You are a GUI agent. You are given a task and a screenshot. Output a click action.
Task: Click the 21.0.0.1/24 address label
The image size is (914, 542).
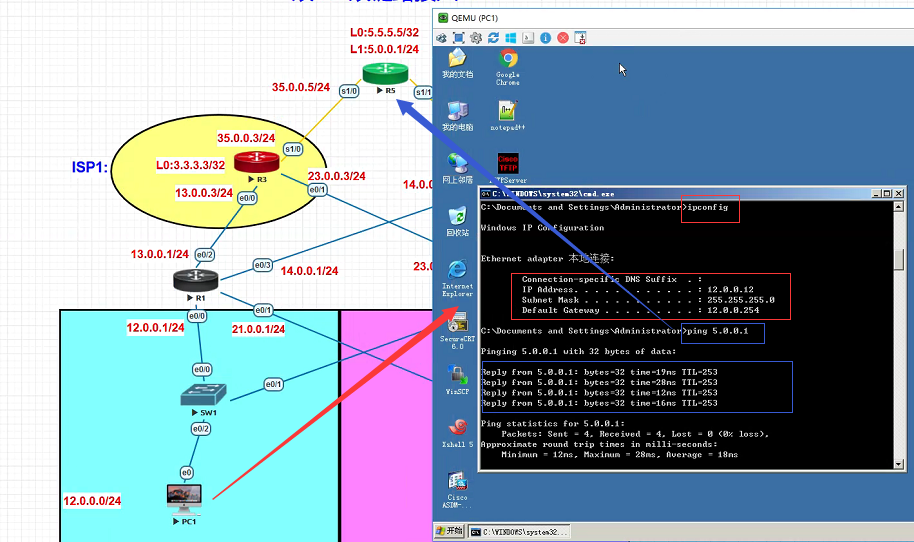258,329
